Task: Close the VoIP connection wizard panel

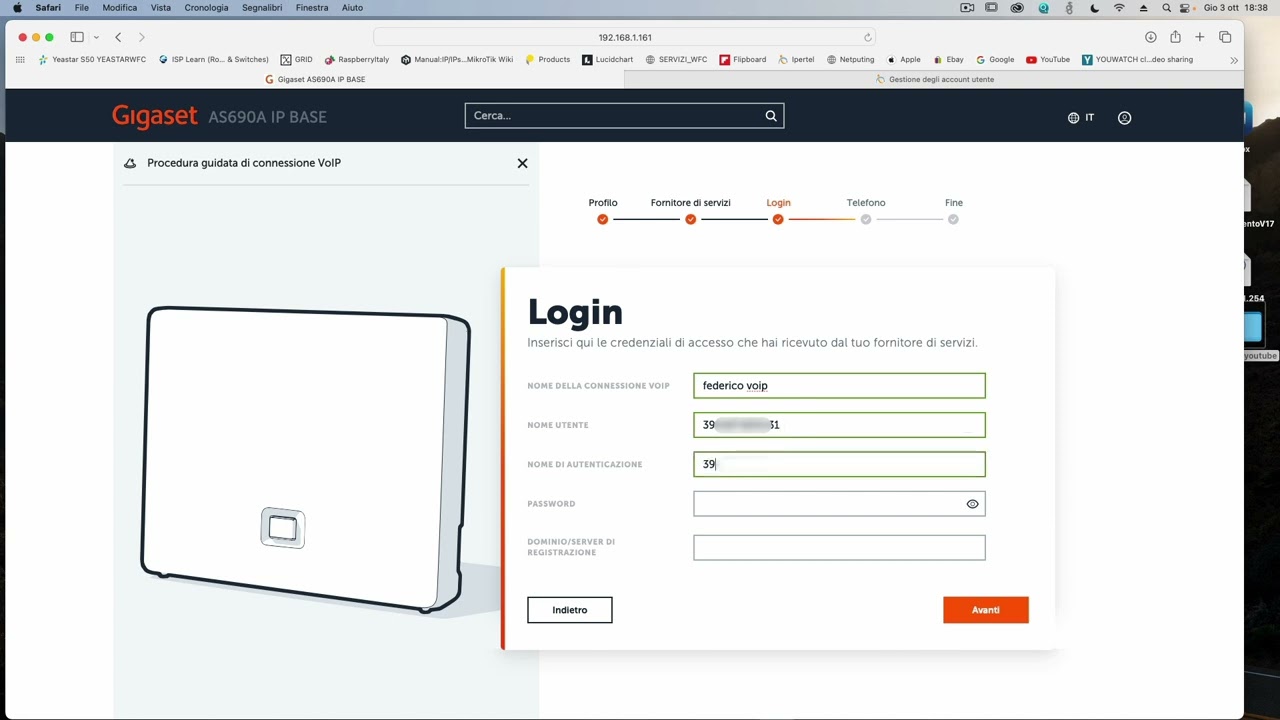Action: pos(522,163)
